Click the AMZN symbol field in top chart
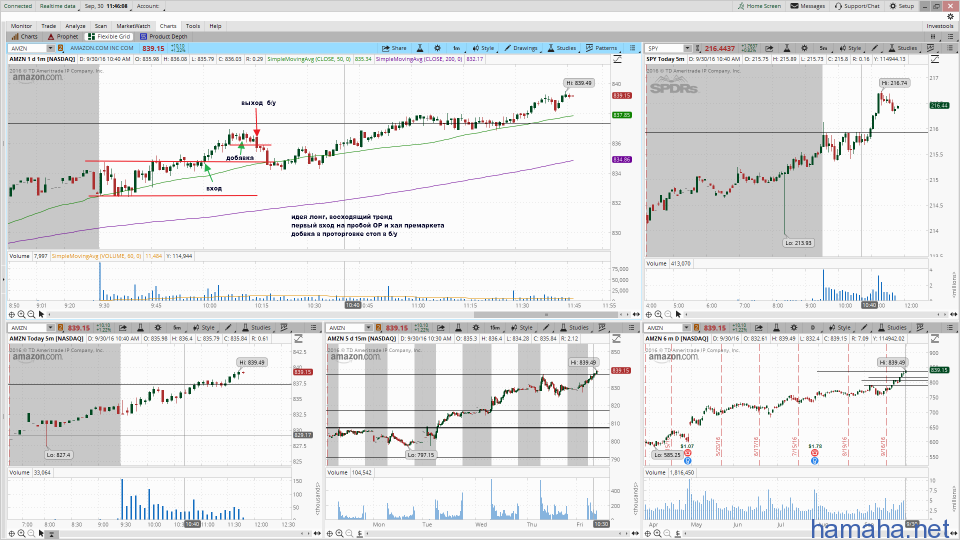This screenshot has height=540, width=960. pyautogui.click(x=27, y=48)
